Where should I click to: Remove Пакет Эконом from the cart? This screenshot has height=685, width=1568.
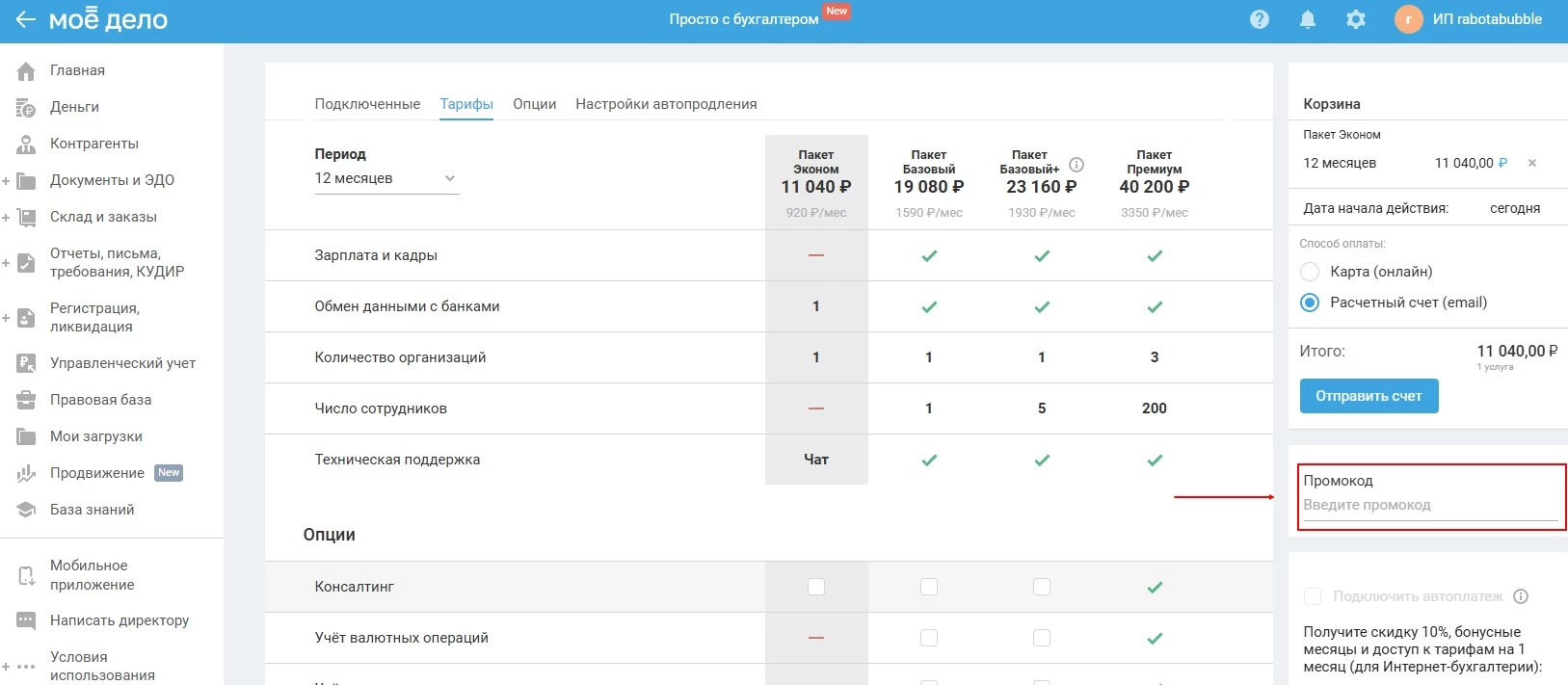click(x=1531, y=163)
